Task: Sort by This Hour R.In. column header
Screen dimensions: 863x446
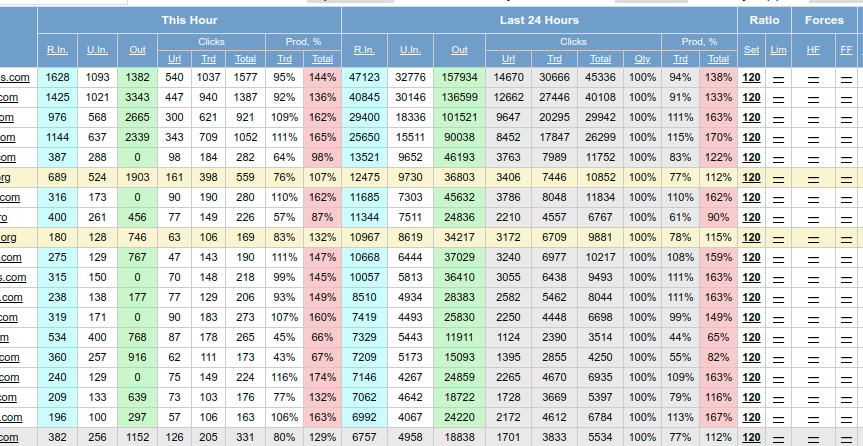Action: (57, 50)
